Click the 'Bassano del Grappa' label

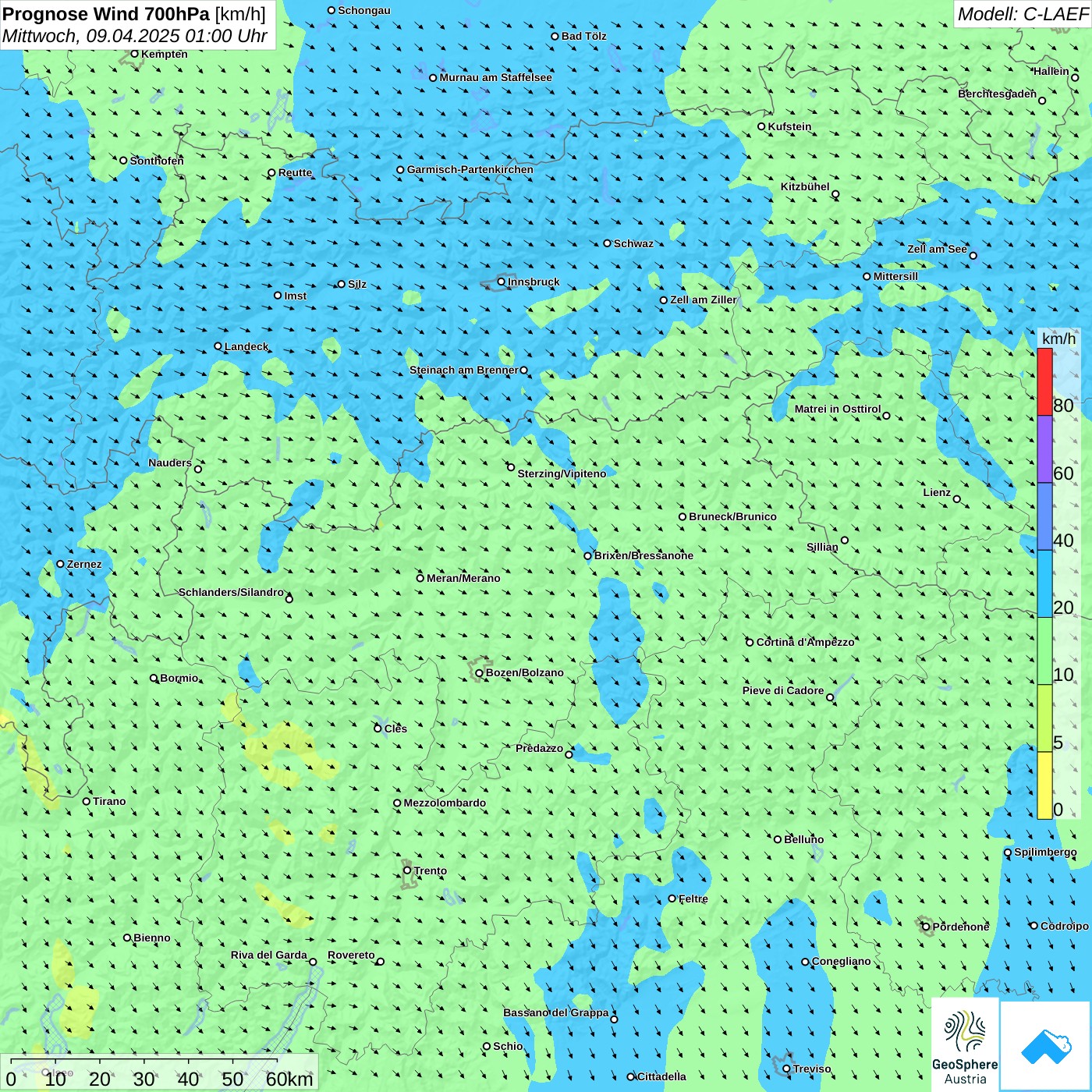pos(556,1012)
